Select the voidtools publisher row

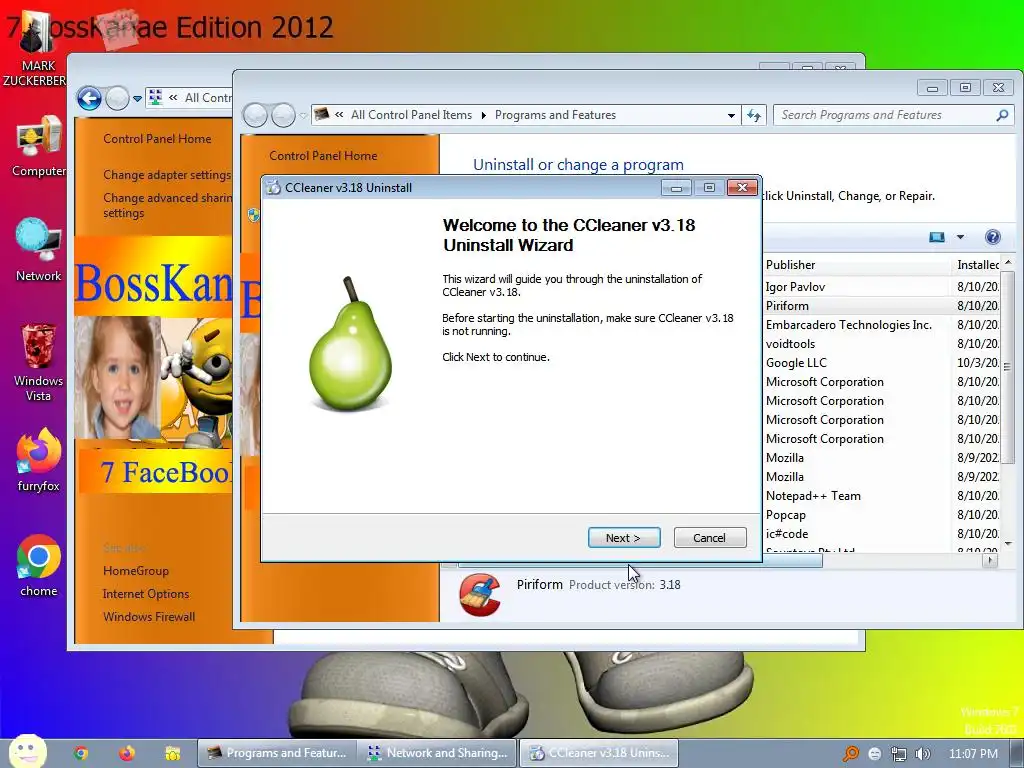click(790, 344)
